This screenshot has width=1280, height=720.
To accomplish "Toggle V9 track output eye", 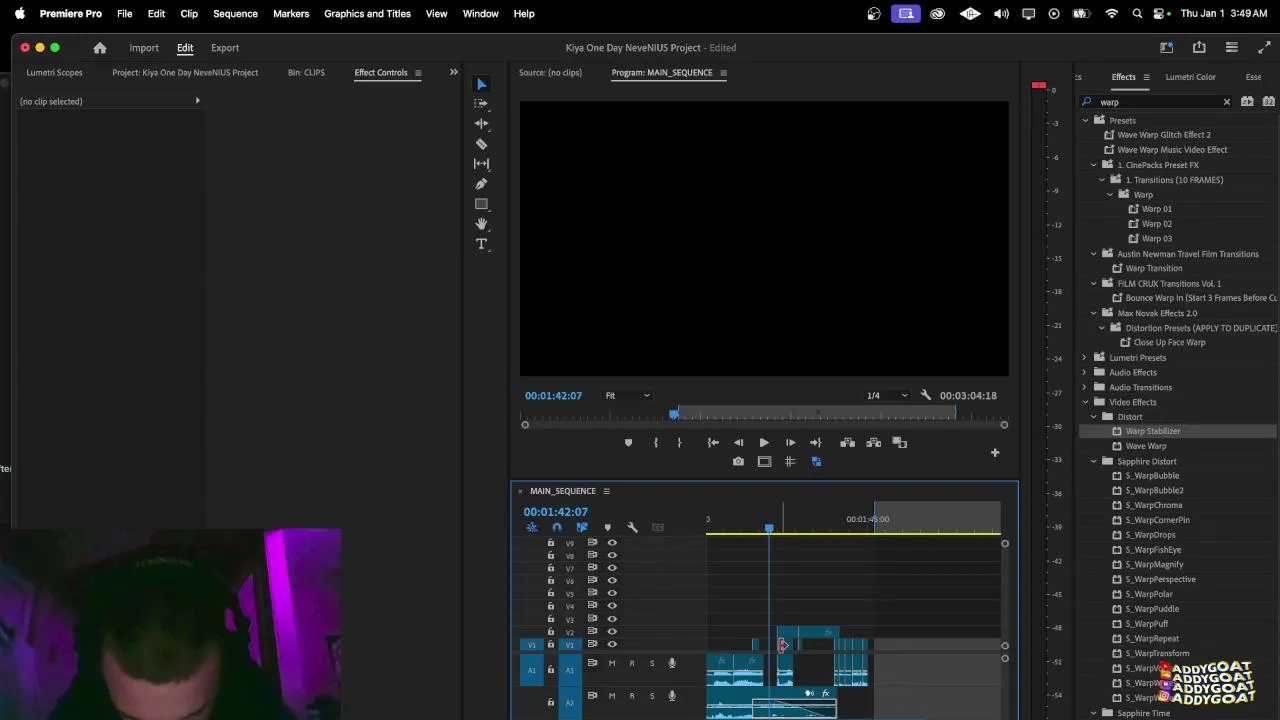I will [x=612, y=543].
